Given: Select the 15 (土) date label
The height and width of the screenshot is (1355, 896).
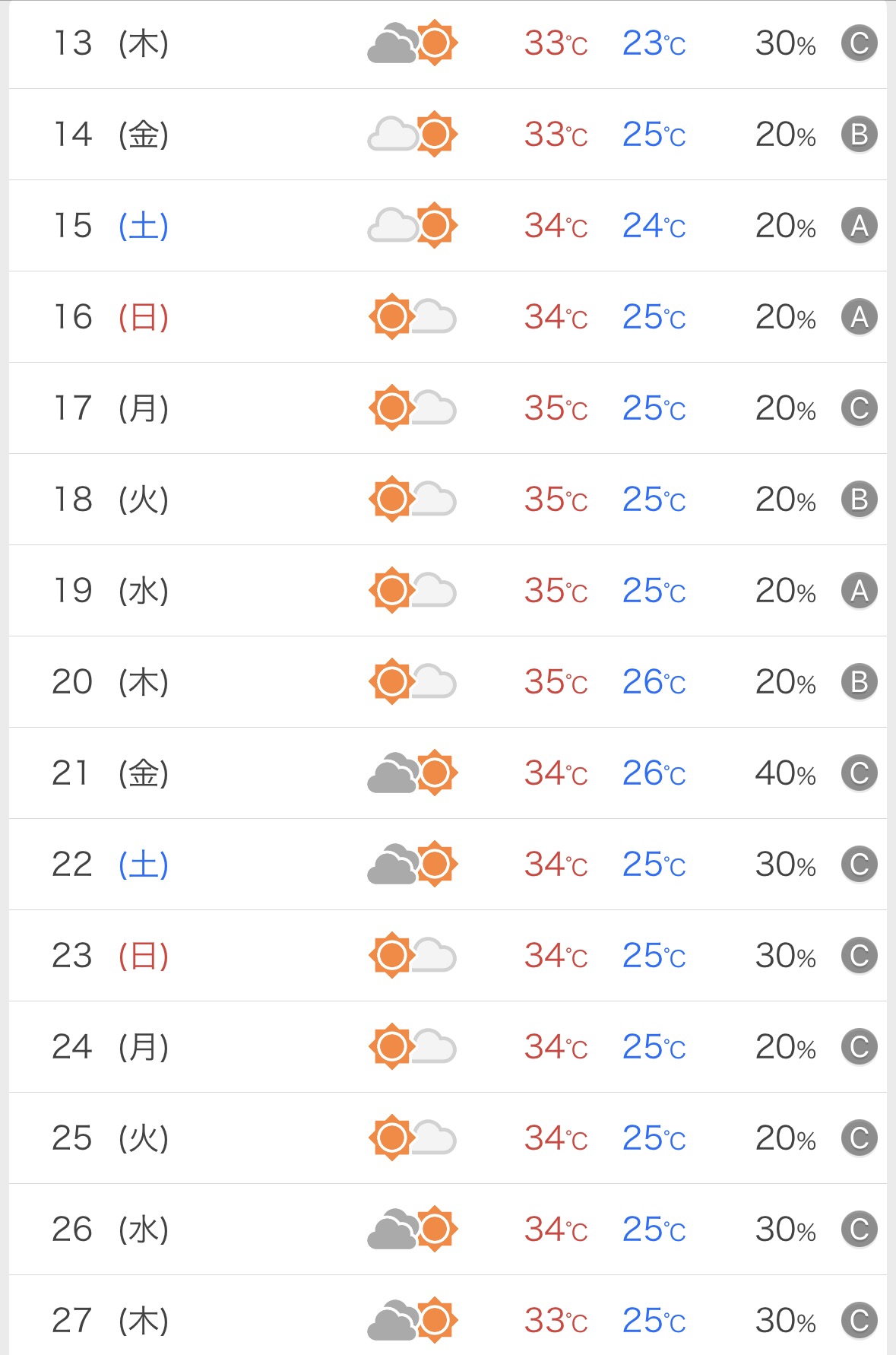Looking at the screenshot, I should 111,226.
